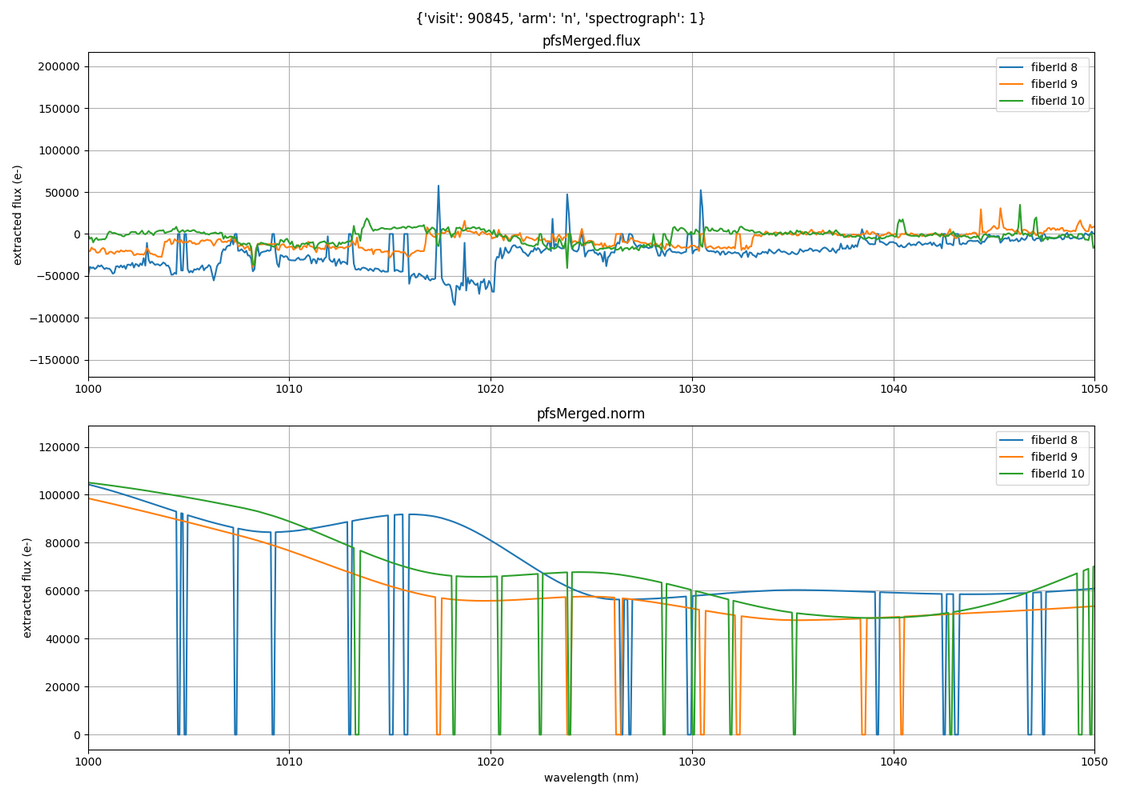Select fiberId 10 label in the pfsMerged.flux legend
This screenshot has height=798, width=1142.
1057,101
